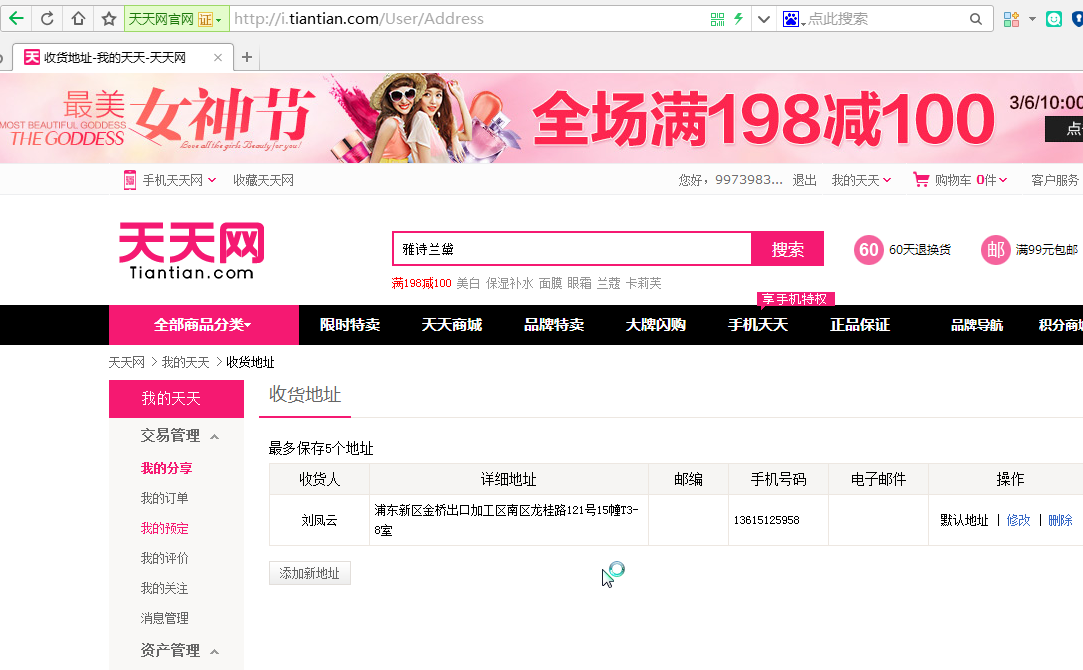Viewport: 1083px width, 670px height.
Task: Click the 天天网 Tiantian.com logo
Action: pyautogui.click(x=191, y=251)
